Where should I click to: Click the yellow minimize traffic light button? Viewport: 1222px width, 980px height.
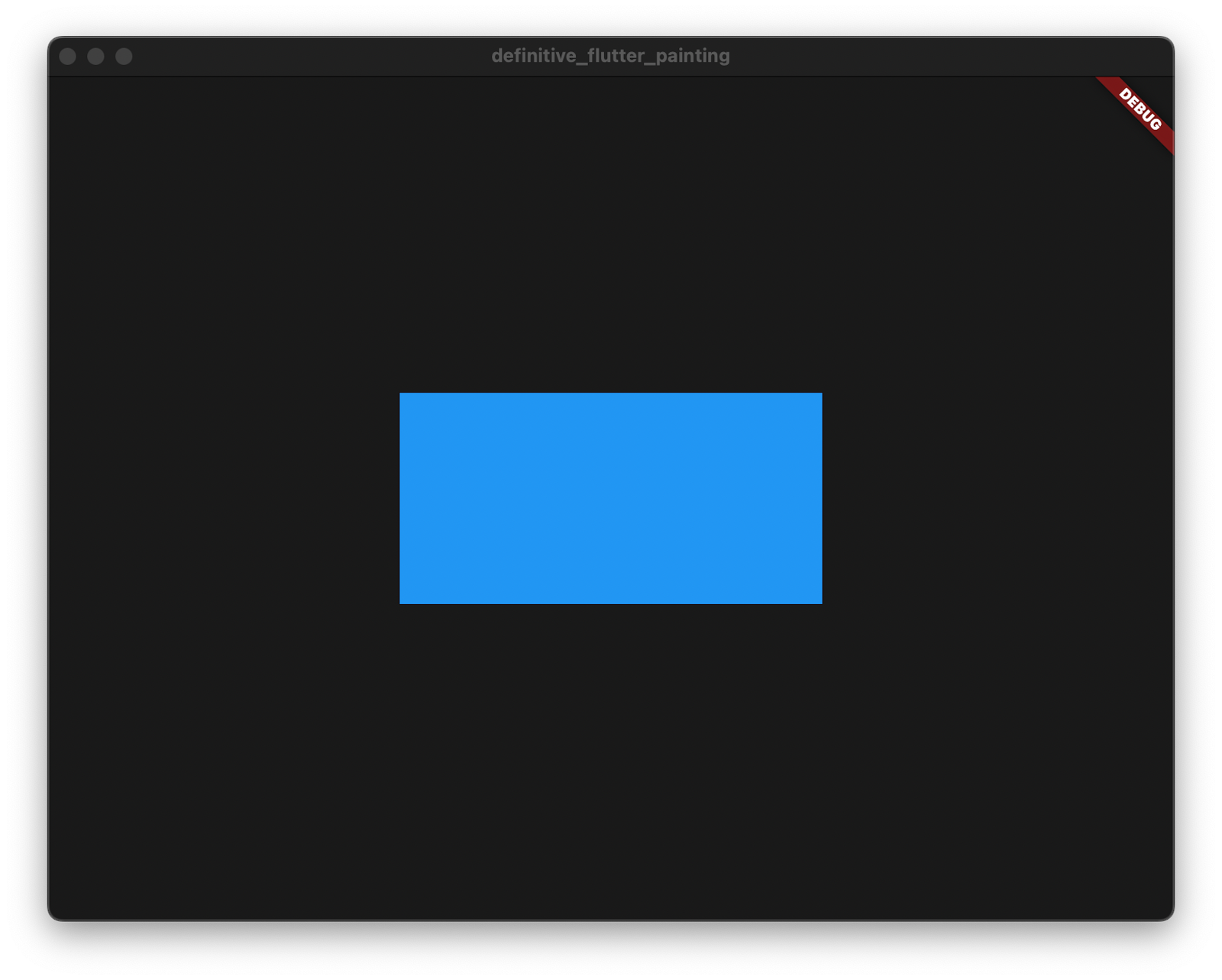[x=95, y=54]
